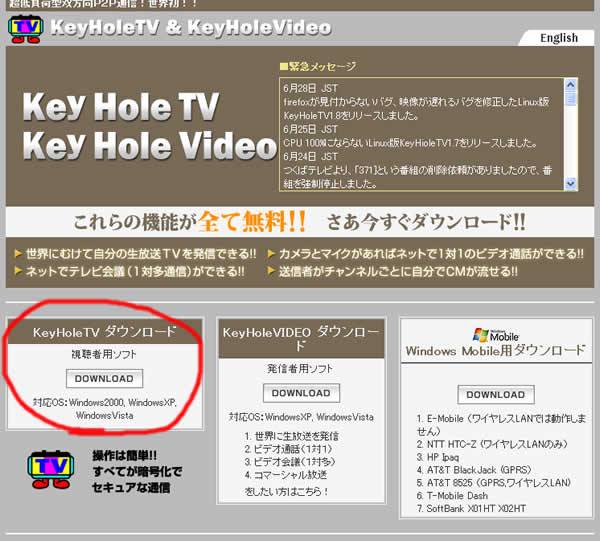Image resolution: width=600 pixels, height=541 pixels.
Task: Click the 6月24日 JST message entry
Action: (310, 156)
